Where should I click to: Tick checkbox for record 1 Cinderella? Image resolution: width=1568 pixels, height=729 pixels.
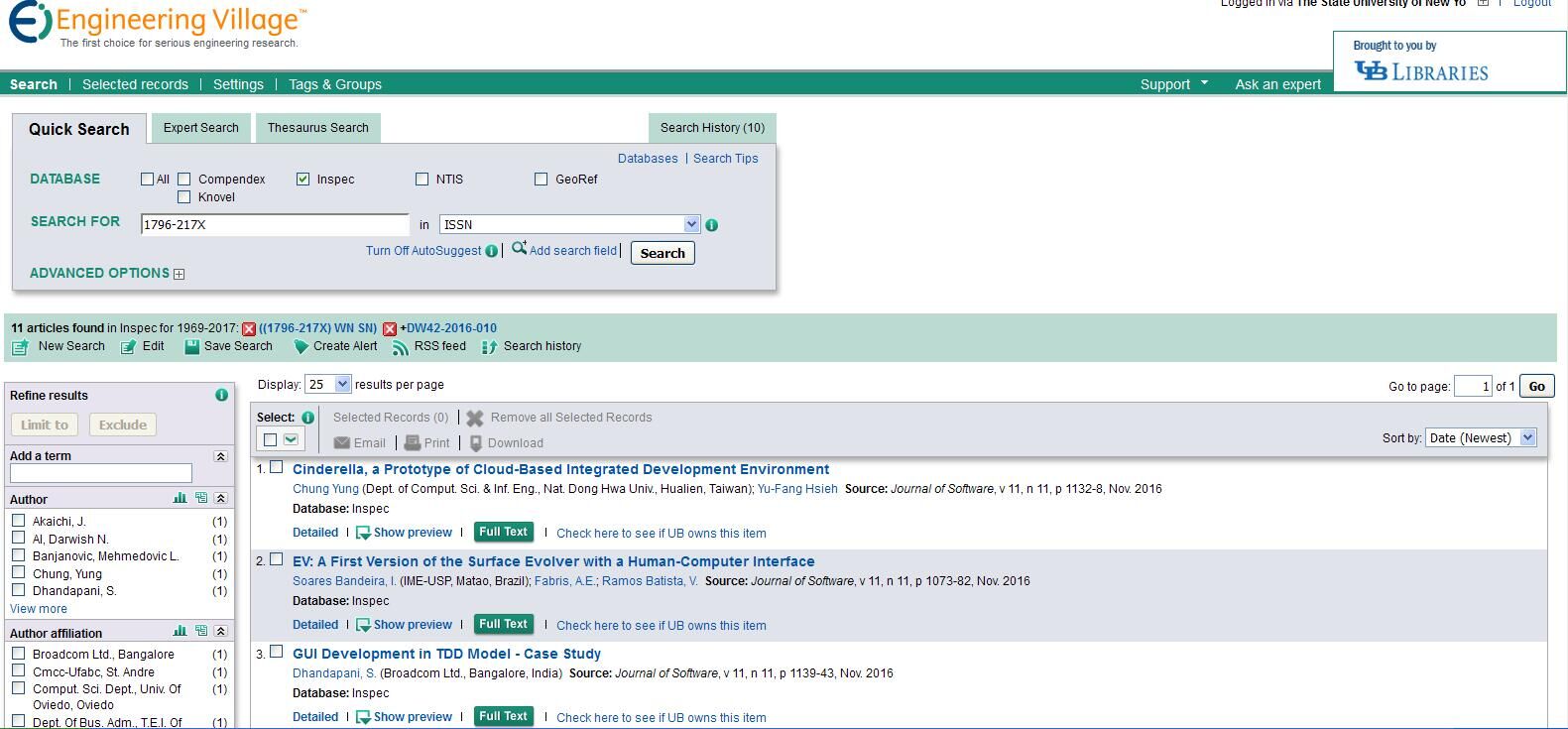[277, 467]
